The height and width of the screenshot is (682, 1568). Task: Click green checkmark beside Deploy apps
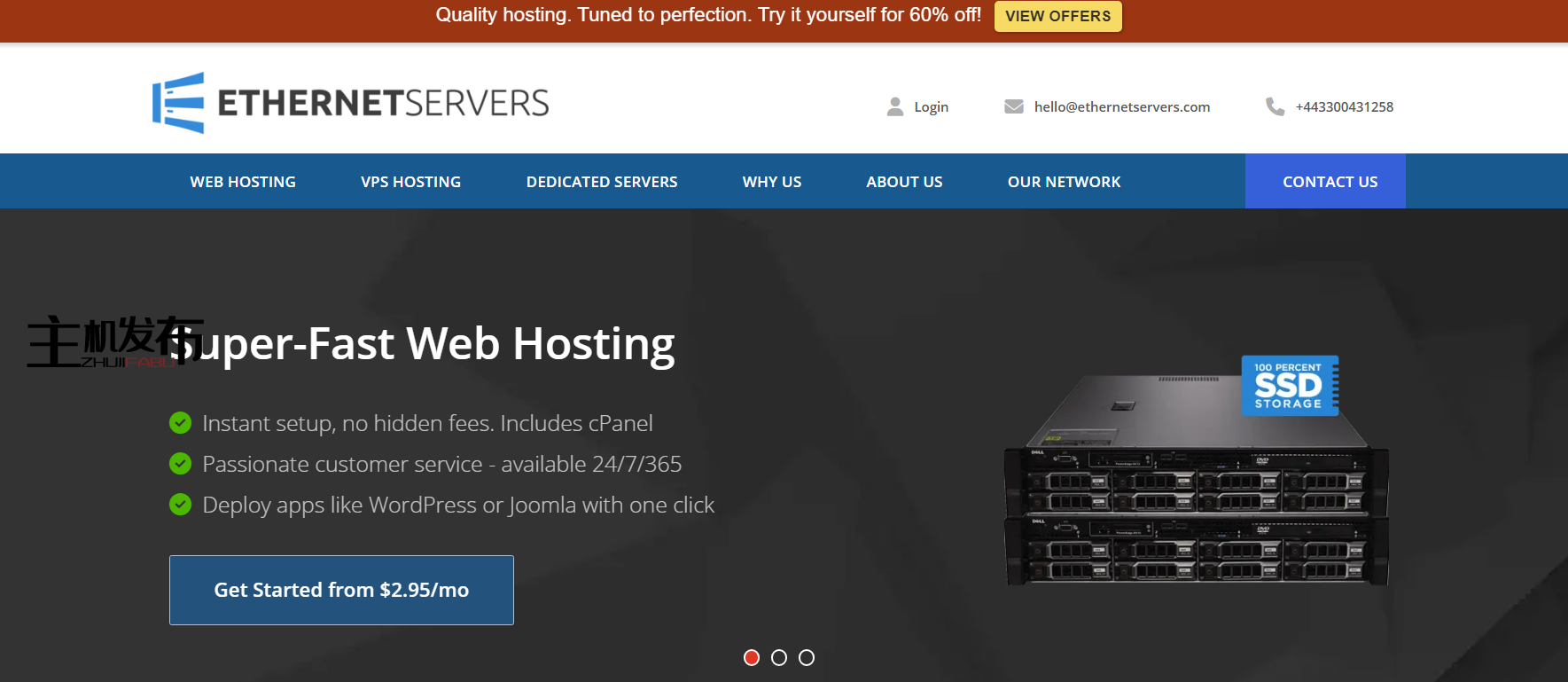180,505
